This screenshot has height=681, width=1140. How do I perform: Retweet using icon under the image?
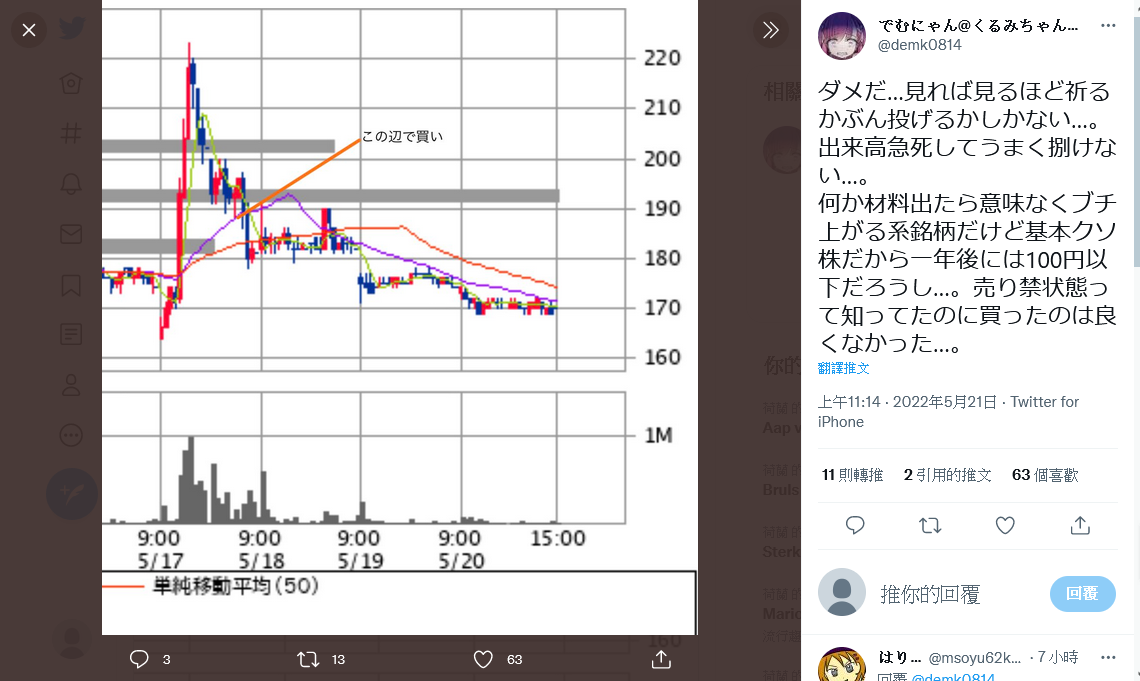click(308, 659)
